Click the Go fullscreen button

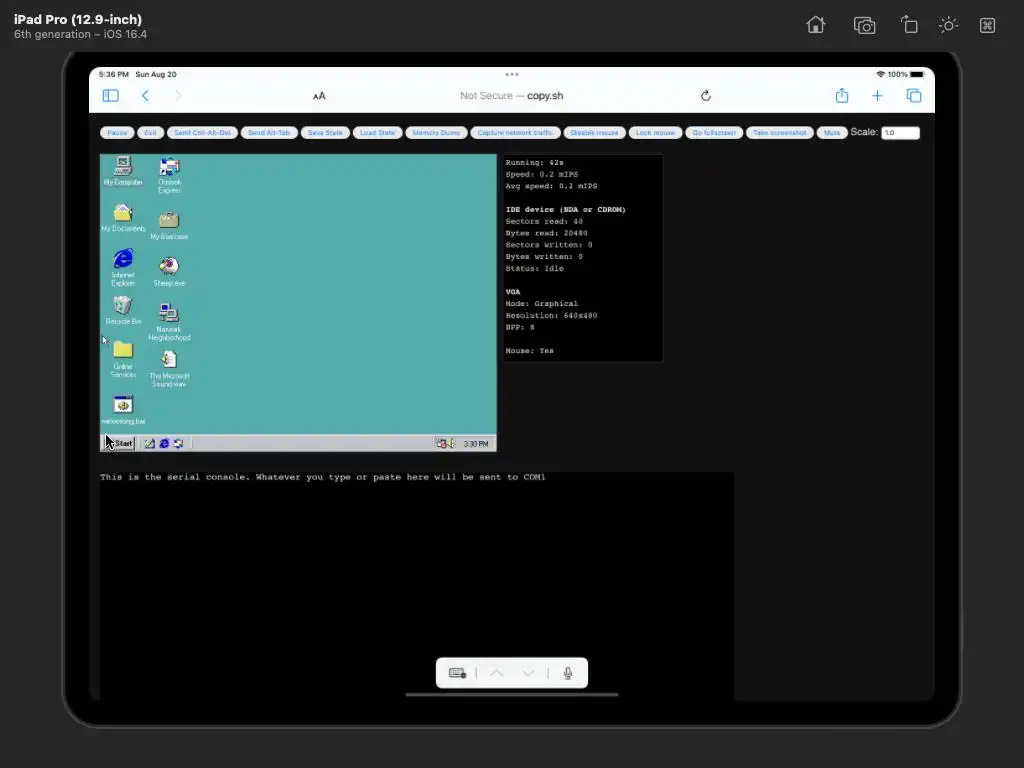click(714, 133)
